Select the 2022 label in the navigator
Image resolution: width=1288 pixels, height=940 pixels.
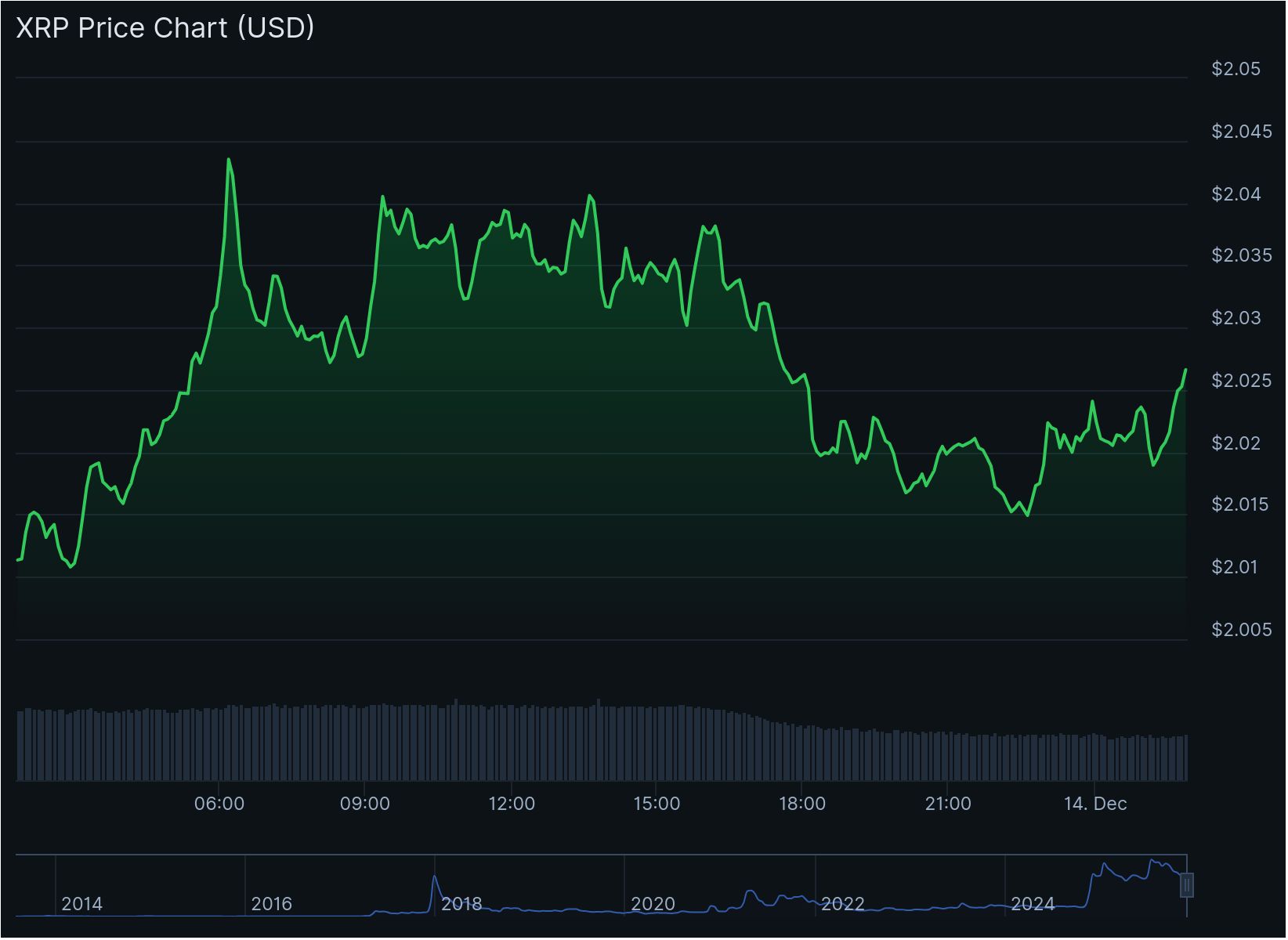point(843,904)
